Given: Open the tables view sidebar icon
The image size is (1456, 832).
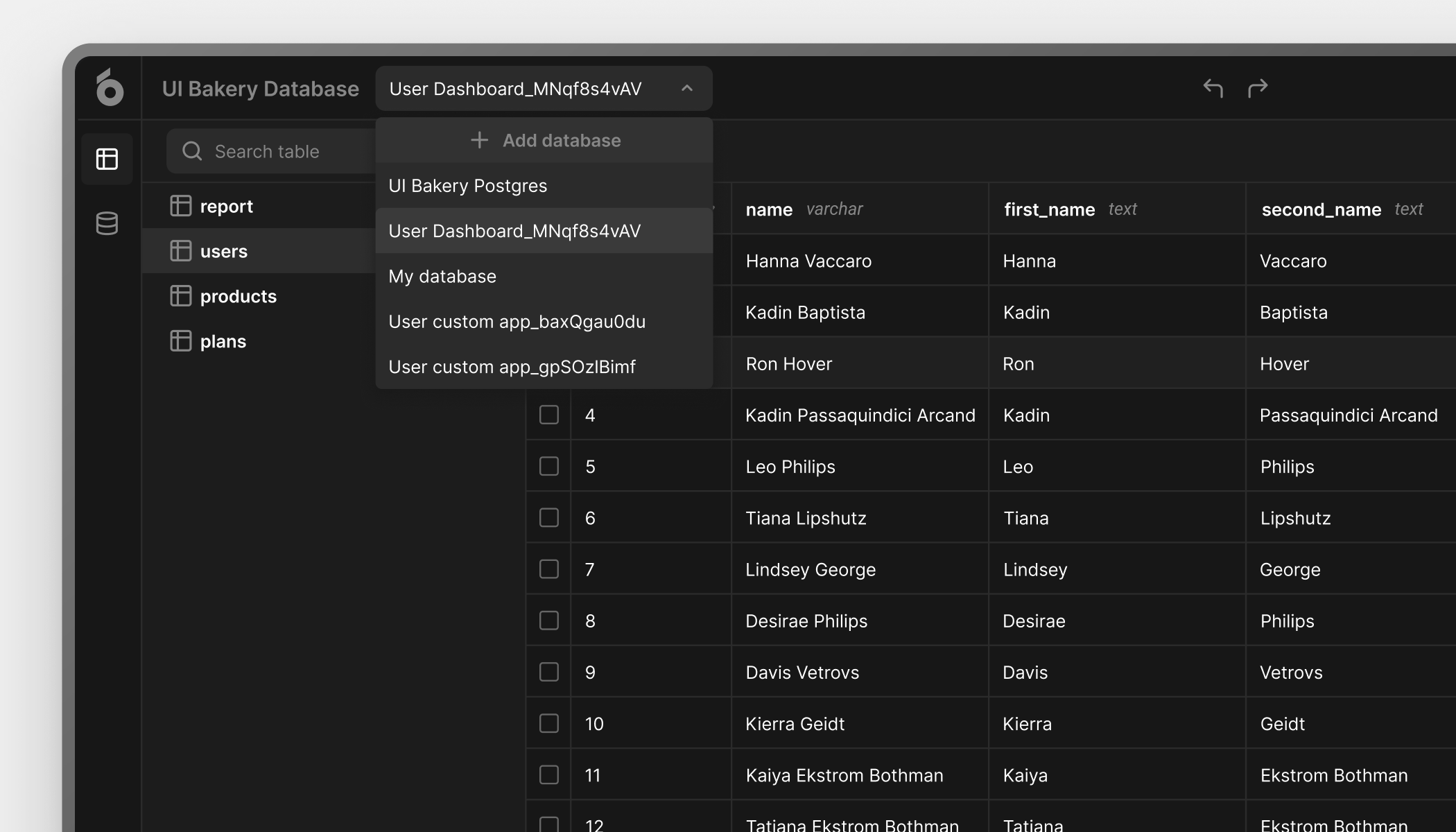Looking at the screenshot, I should [107, 159].
